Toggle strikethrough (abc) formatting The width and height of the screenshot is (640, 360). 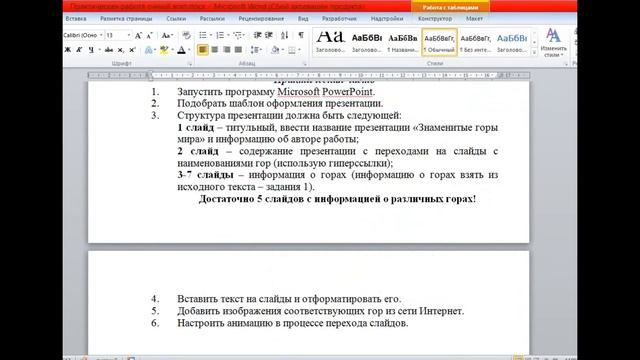click(109, 50)
